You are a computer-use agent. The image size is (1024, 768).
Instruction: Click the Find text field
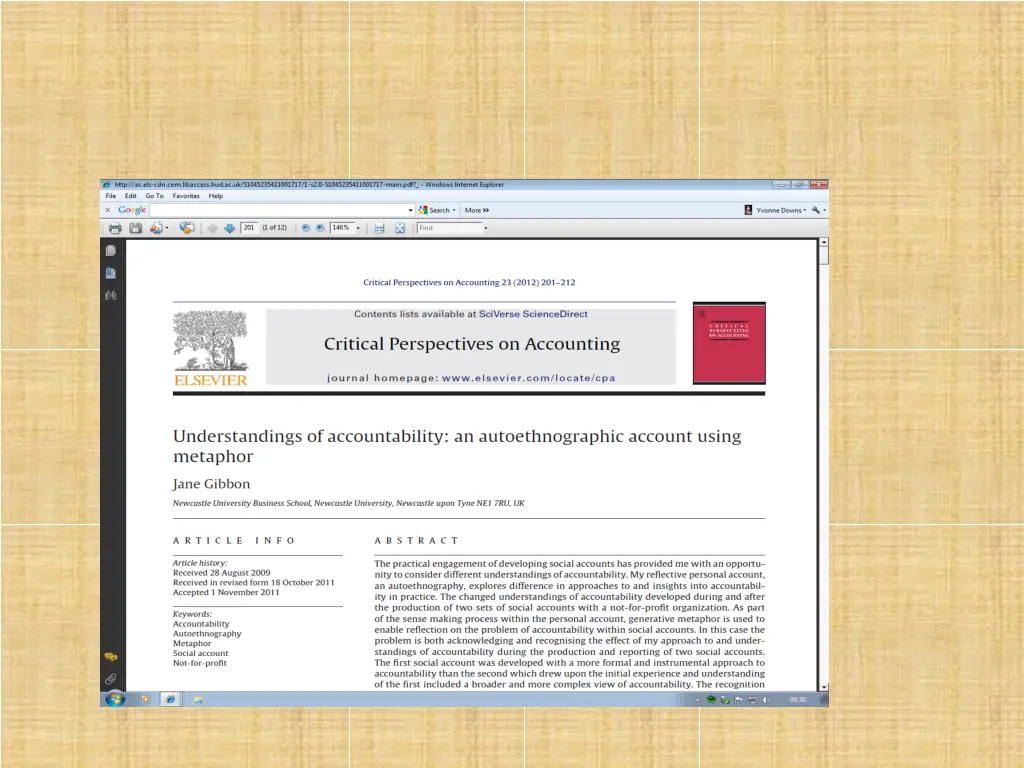449,228
